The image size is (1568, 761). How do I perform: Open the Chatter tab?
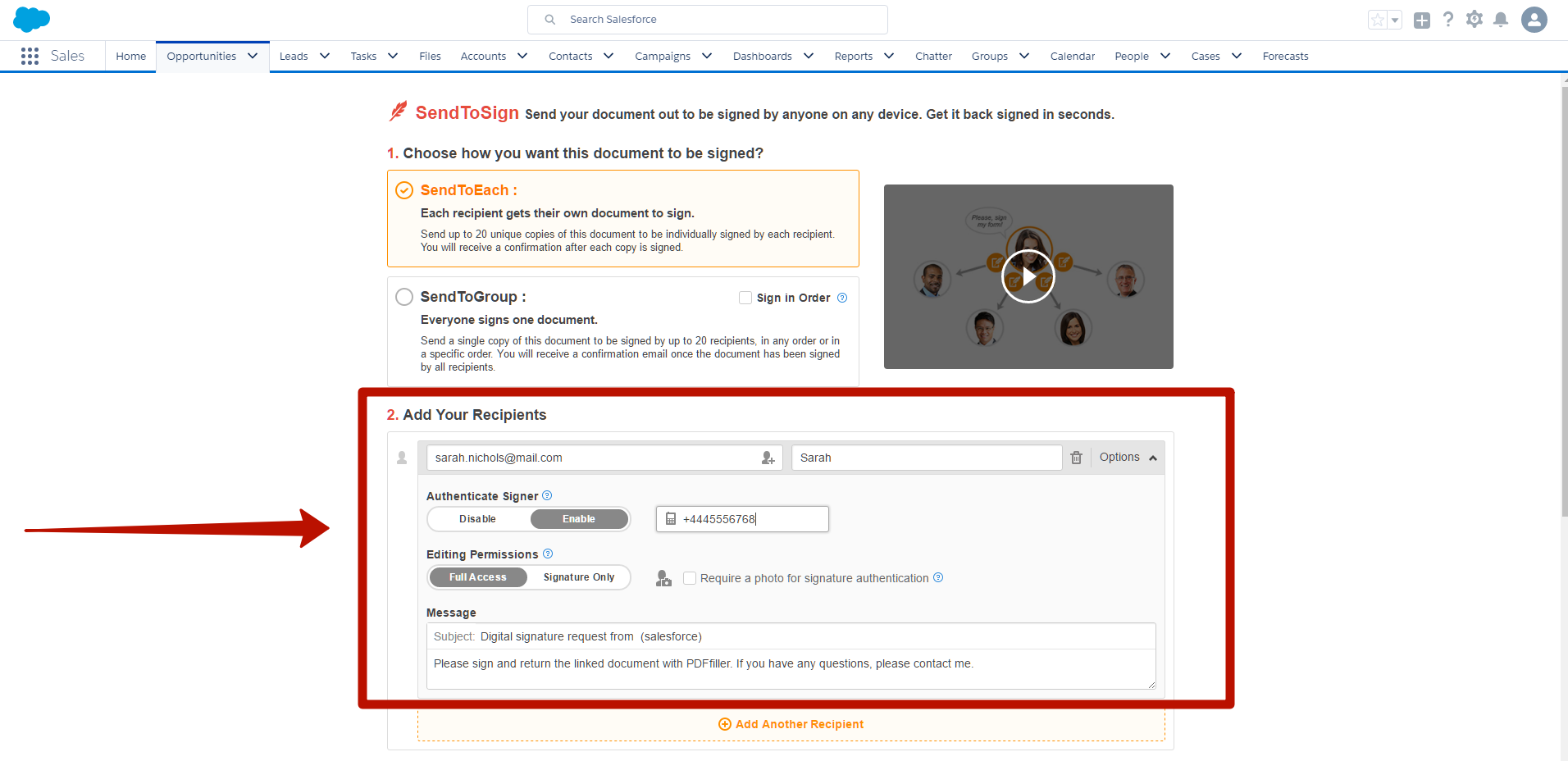(x=933, y=56)
